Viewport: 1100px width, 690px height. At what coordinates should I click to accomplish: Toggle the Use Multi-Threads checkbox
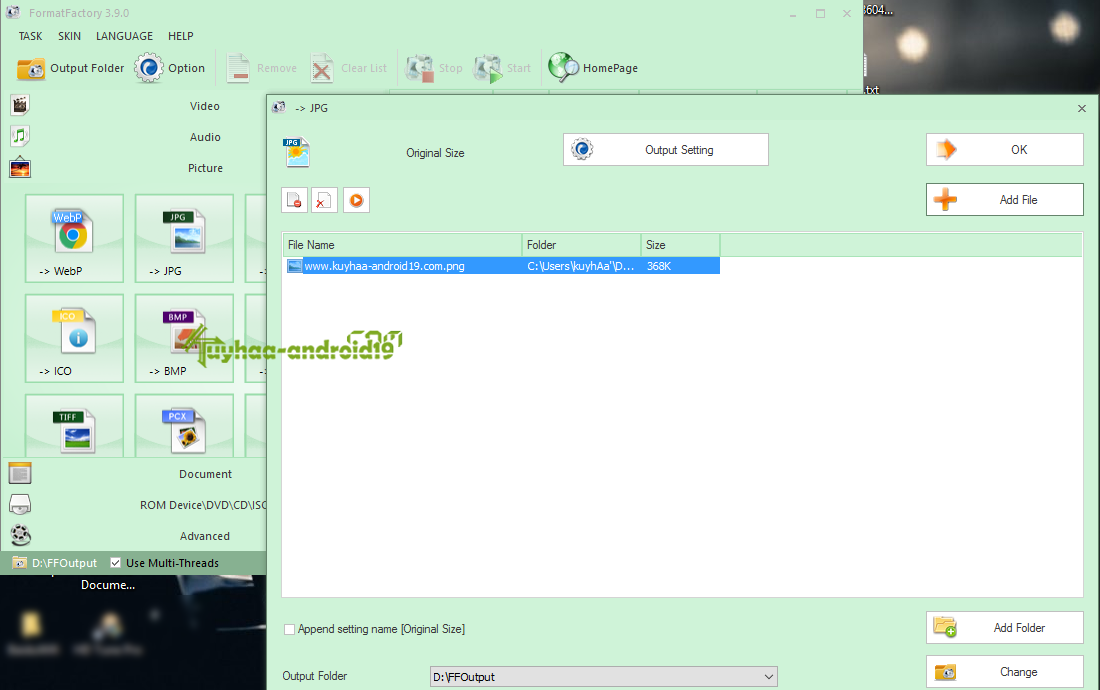click(x=116, y=563)
